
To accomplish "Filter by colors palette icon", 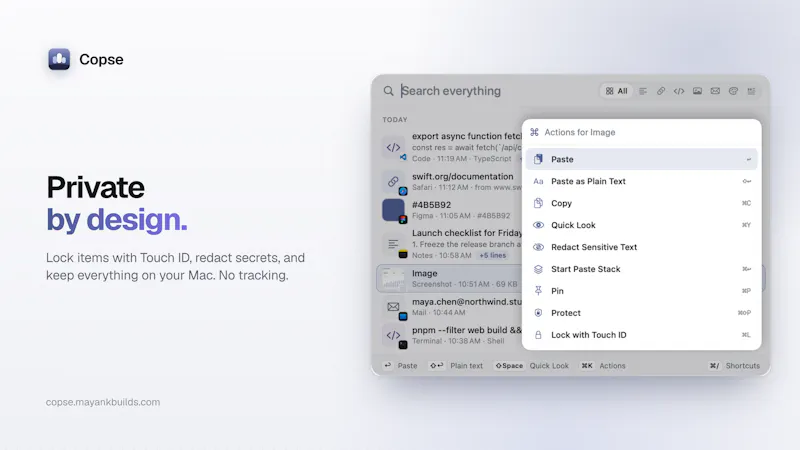I will pyautogui.click(x=733, y=91).
